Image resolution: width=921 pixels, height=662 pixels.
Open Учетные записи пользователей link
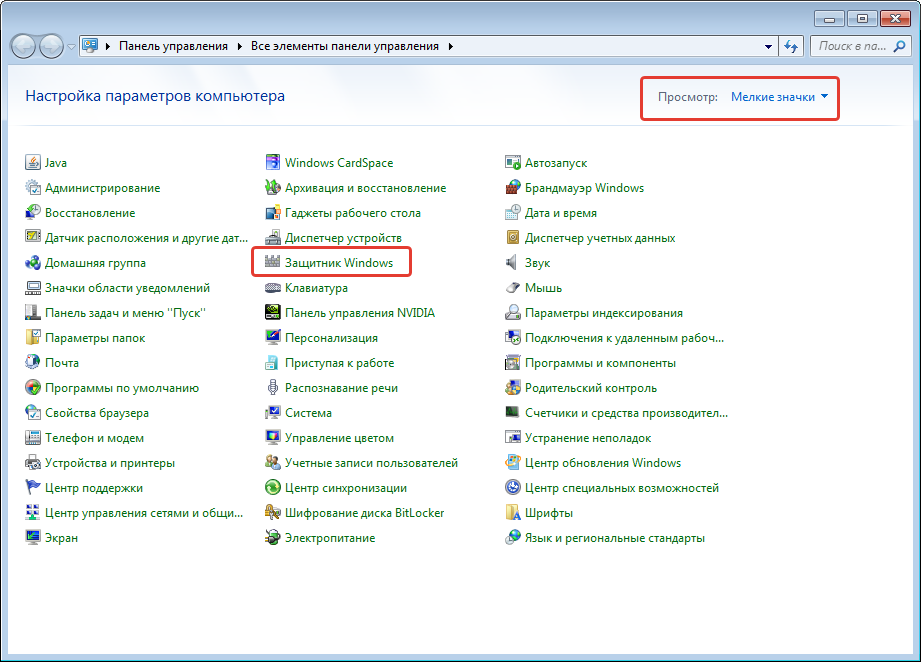371,463
